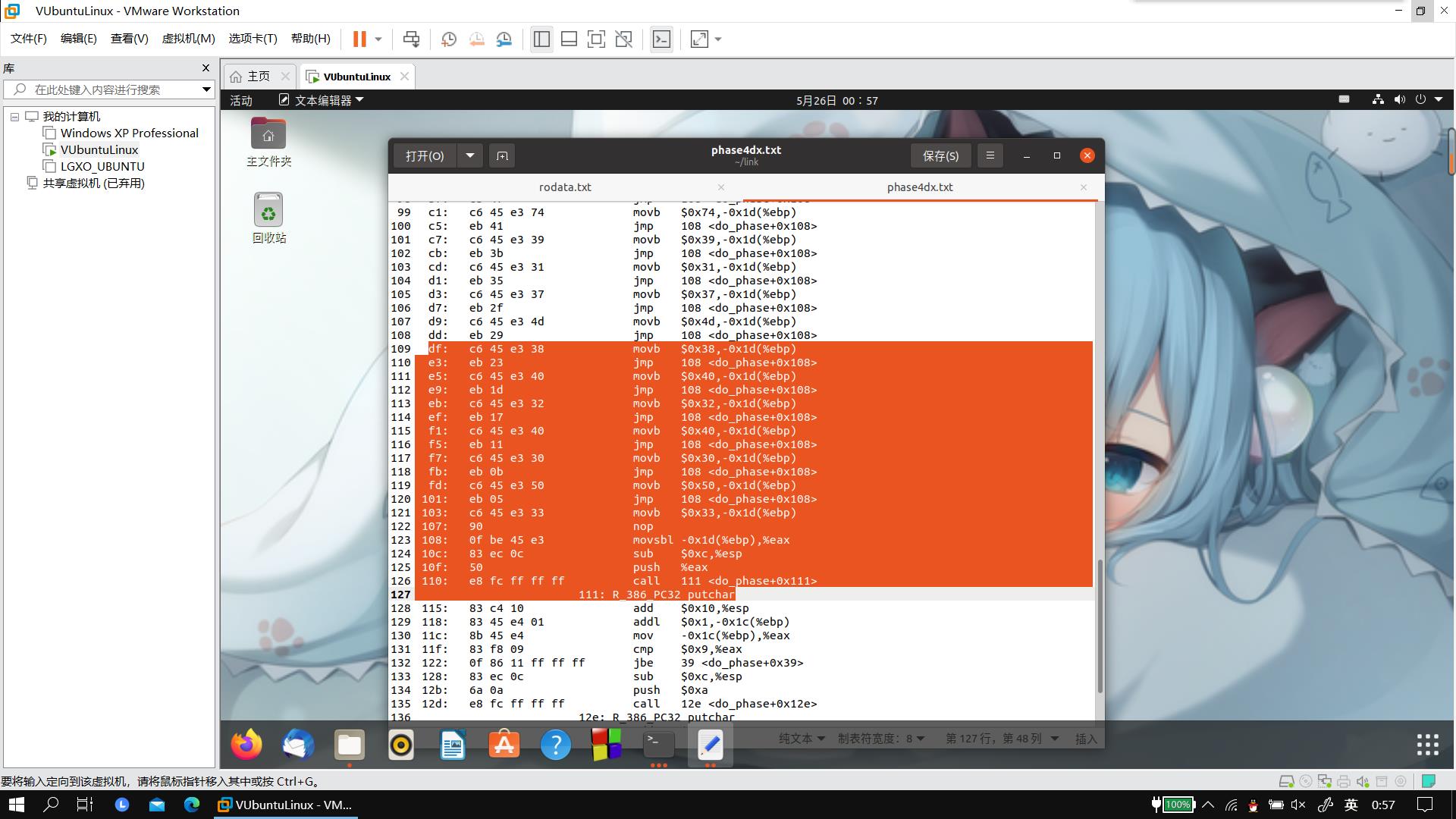This screenshot has width=1456, height=819.
Task: Open Microsoft Edge from Windows taskbar
Action: point(192,805)
